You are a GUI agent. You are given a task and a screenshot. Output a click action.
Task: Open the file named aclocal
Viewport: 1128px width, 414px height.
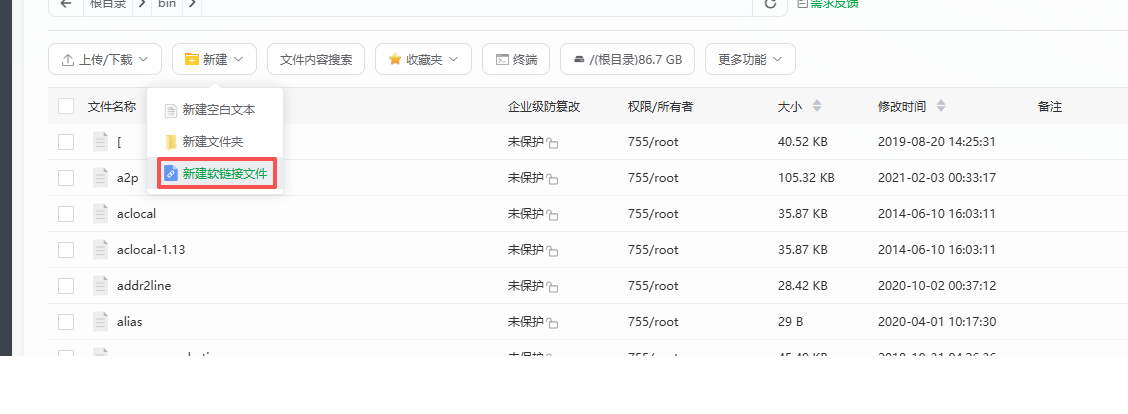pos(136,214)
